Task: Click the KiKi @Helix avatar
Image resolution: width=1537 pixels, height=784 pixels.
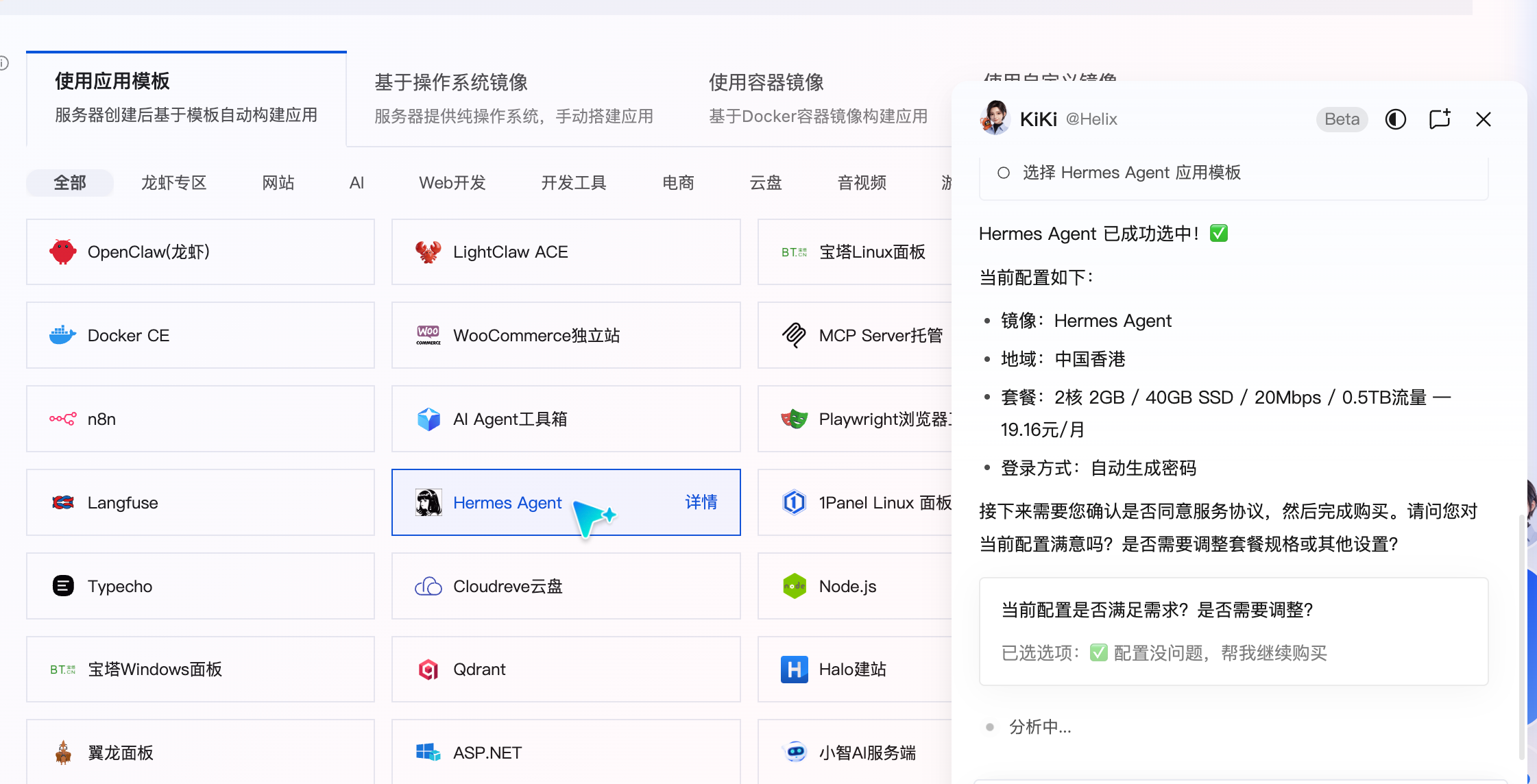Action: pos(995,118)
